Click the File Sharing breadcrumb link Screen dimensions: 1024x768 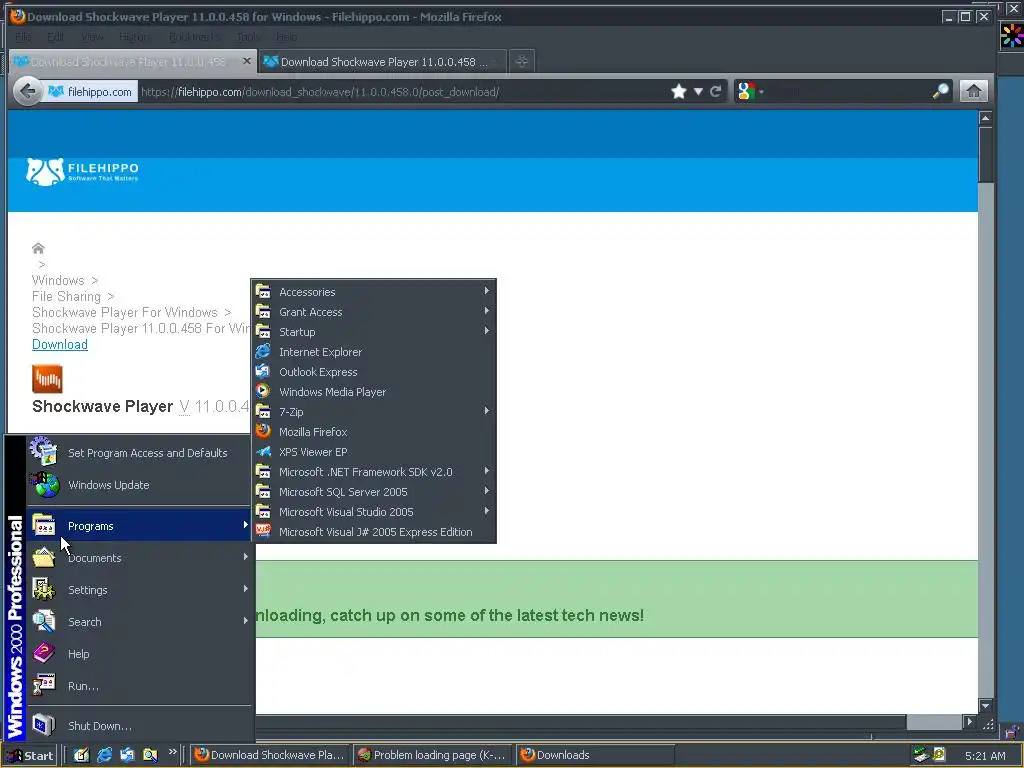pyautogui.click(x=67, y=296)
